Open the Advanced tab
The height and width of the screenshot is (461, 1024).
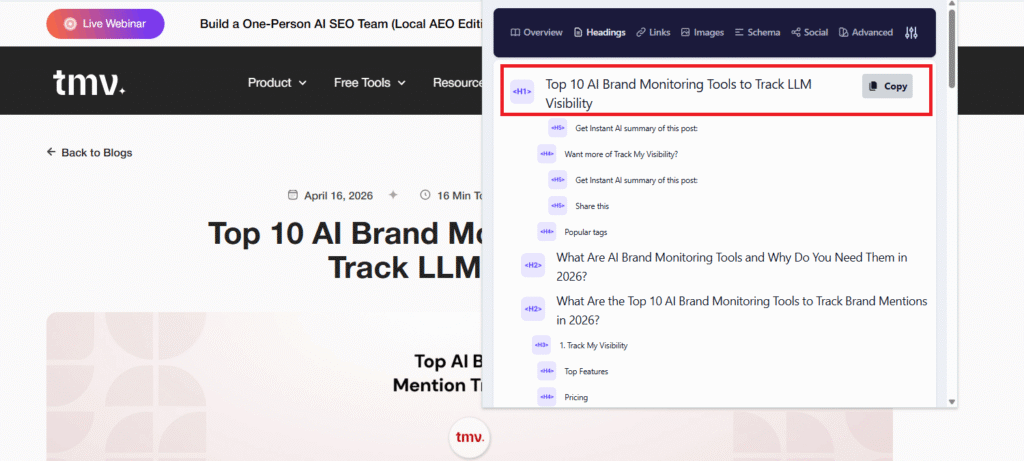865,32
